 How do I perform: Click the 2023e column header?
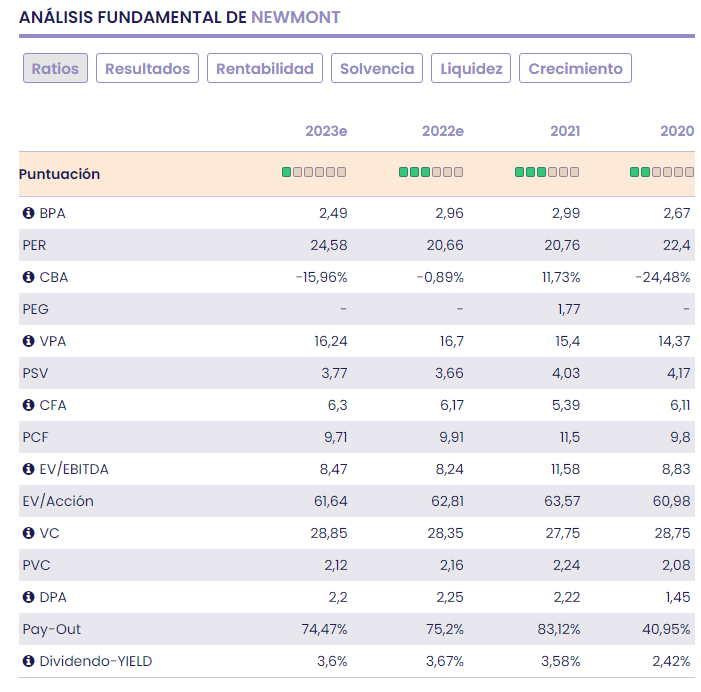coord(326,131)
